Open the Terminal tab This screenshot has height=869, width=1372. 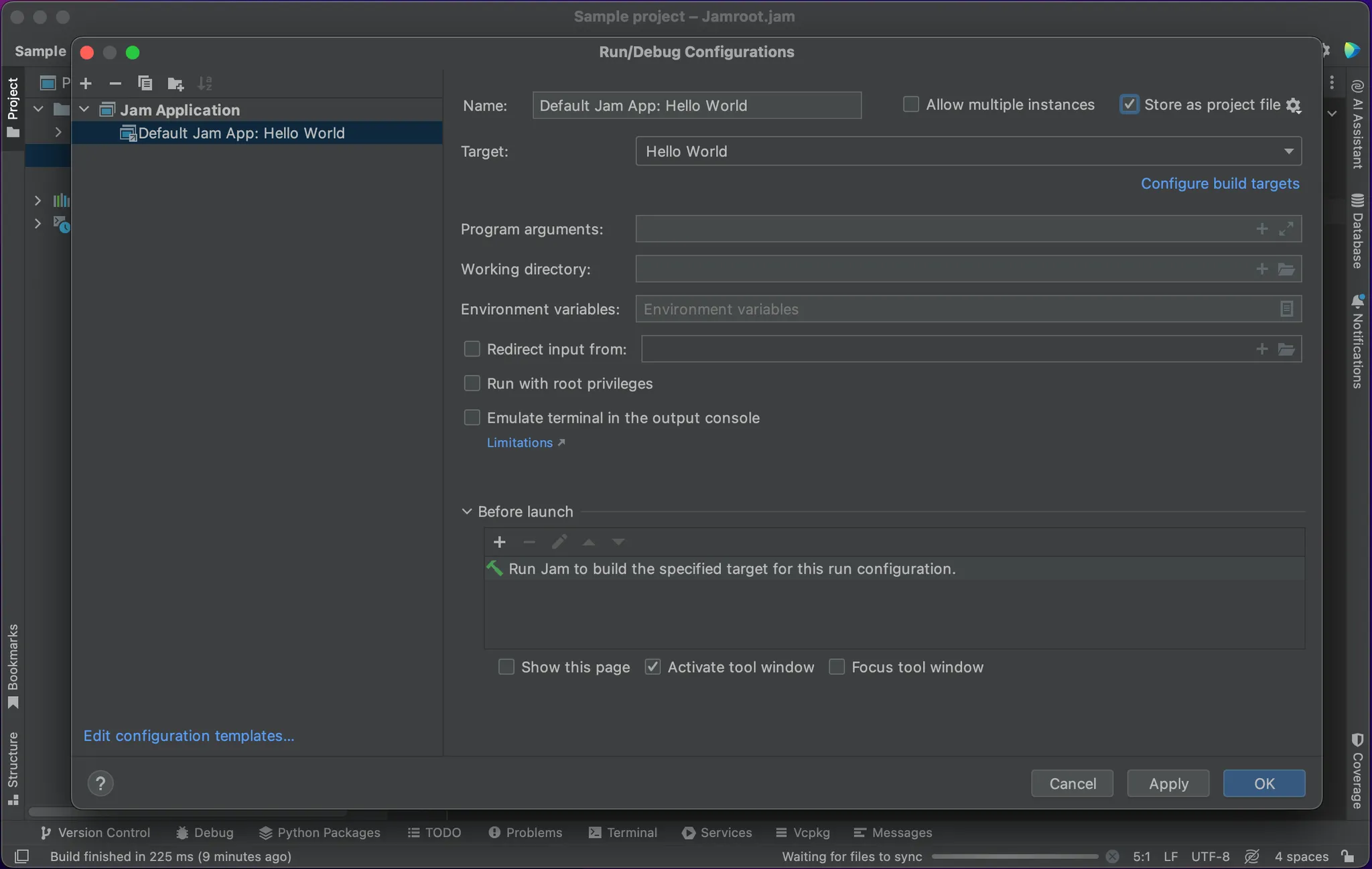pyautogui.click(x=623, y=833)
